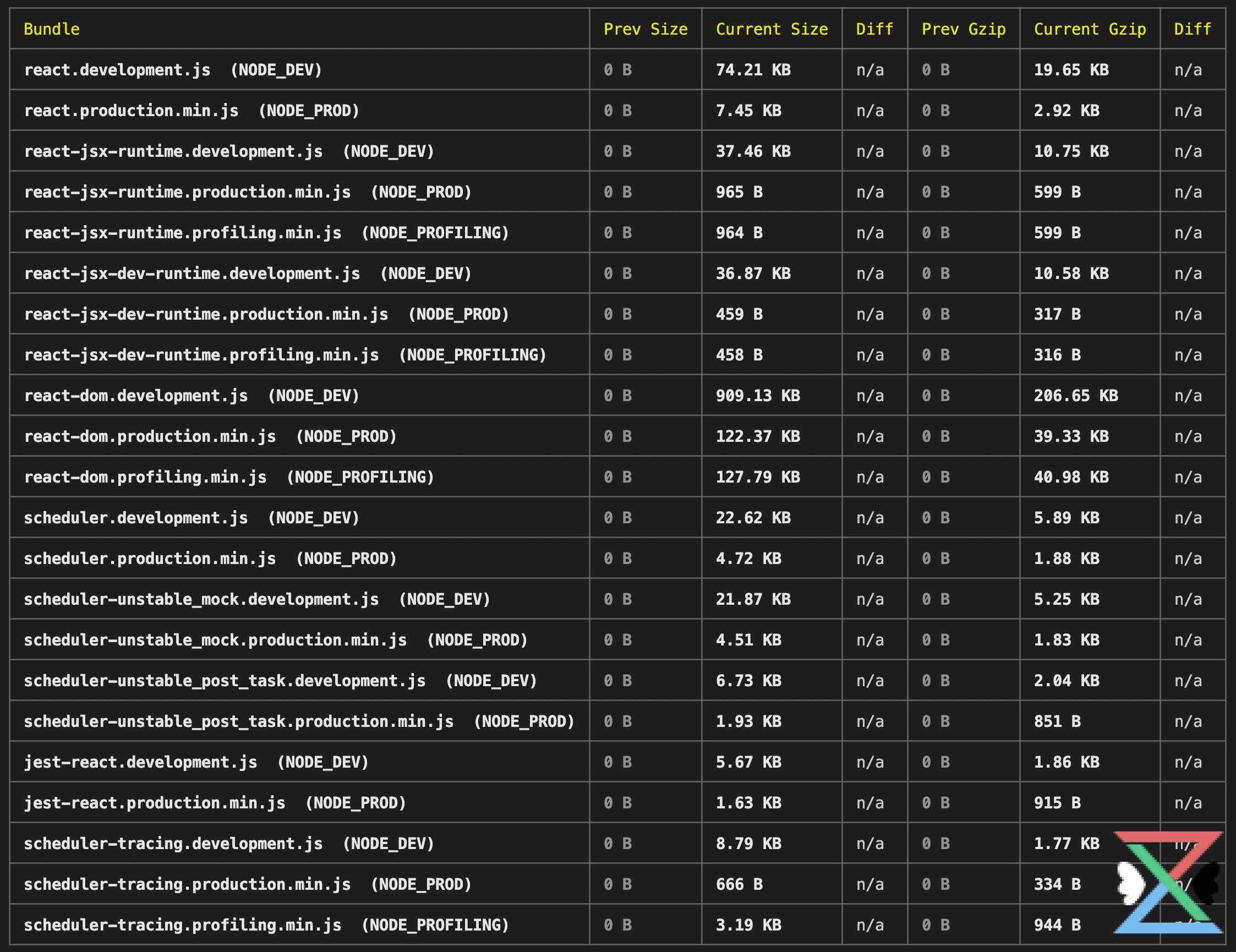Select scheduler-unstable_post_task.production.min.js bundle name
Image resolution: width=1236 pixels, height=952 pixels.
coord(239,721)
